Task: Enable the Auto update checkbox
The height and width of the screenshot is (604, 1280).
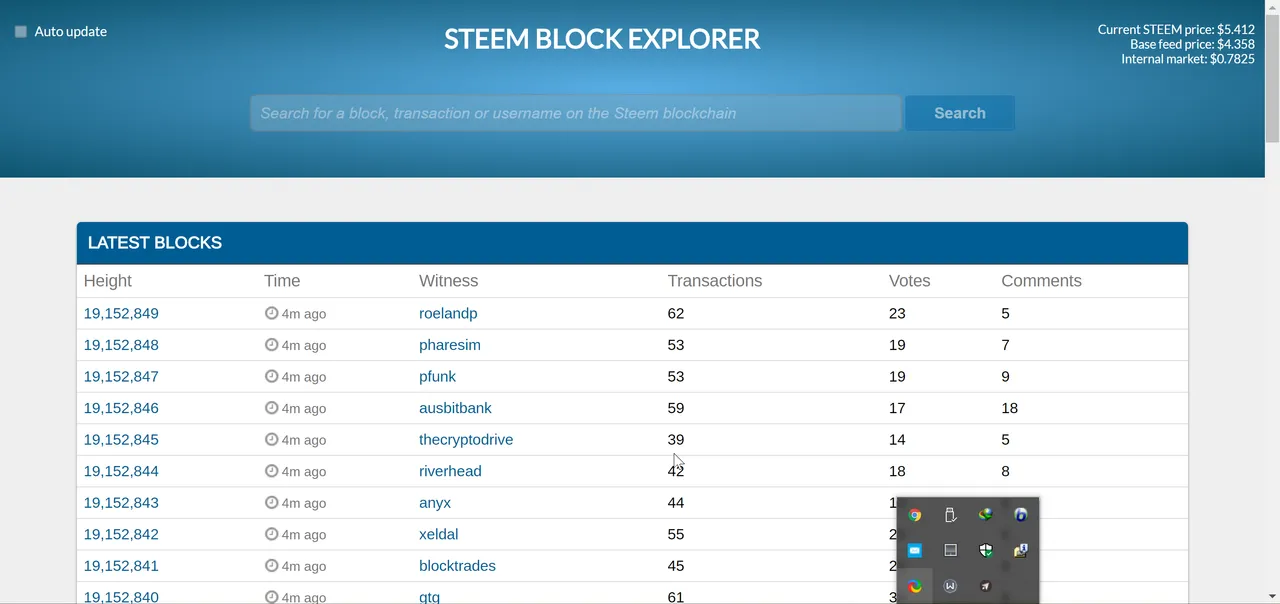Action: pos(21,32)
